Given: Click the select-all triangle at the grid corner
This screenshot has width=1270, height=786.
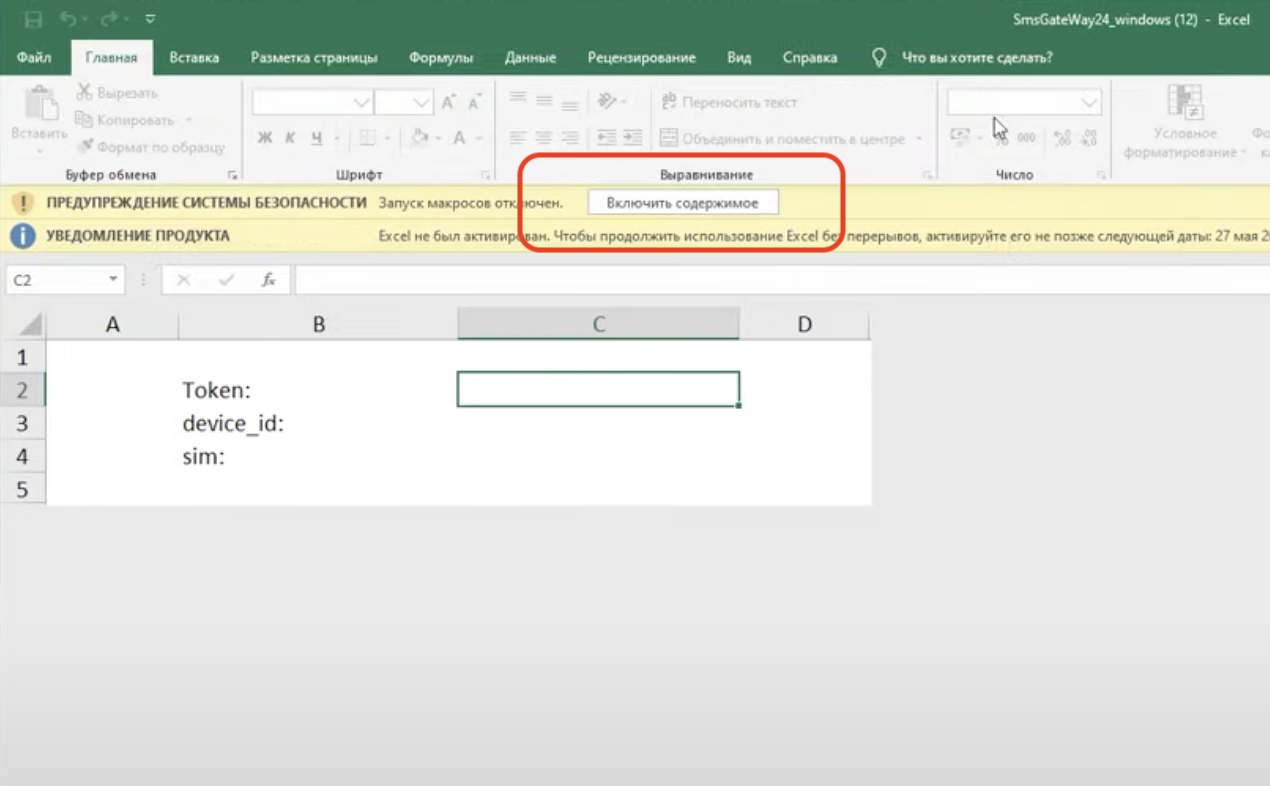Looking at the screenshot, I should point(32,325).
